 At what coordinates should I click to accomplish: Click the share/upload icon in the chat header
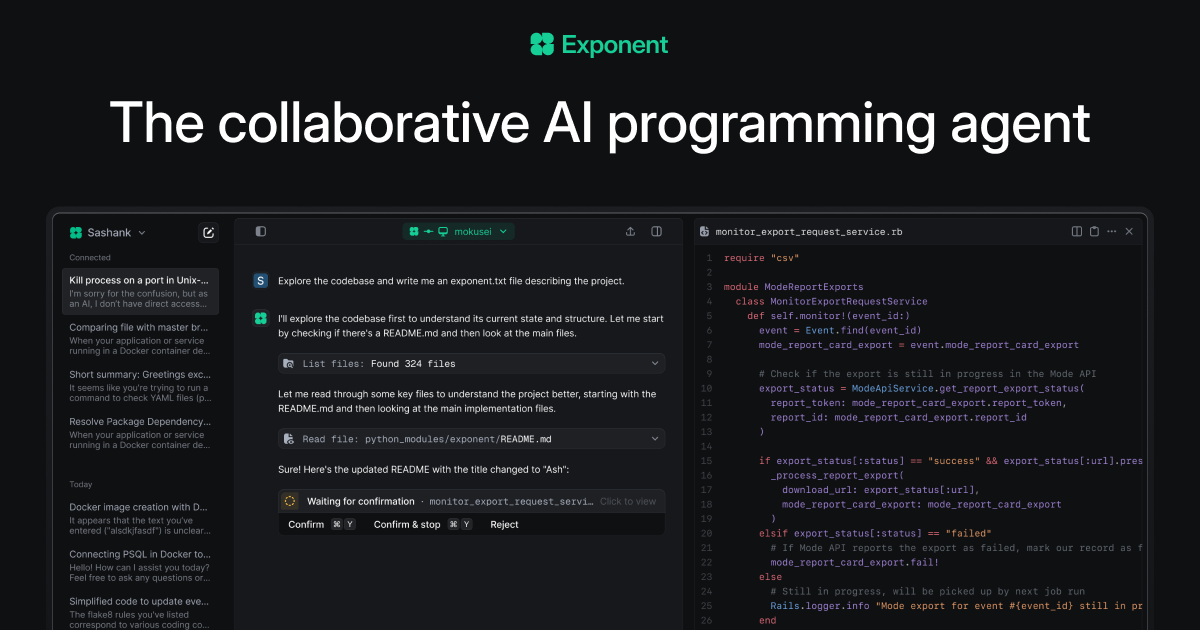pyautogui.click(x=630, y=231)
